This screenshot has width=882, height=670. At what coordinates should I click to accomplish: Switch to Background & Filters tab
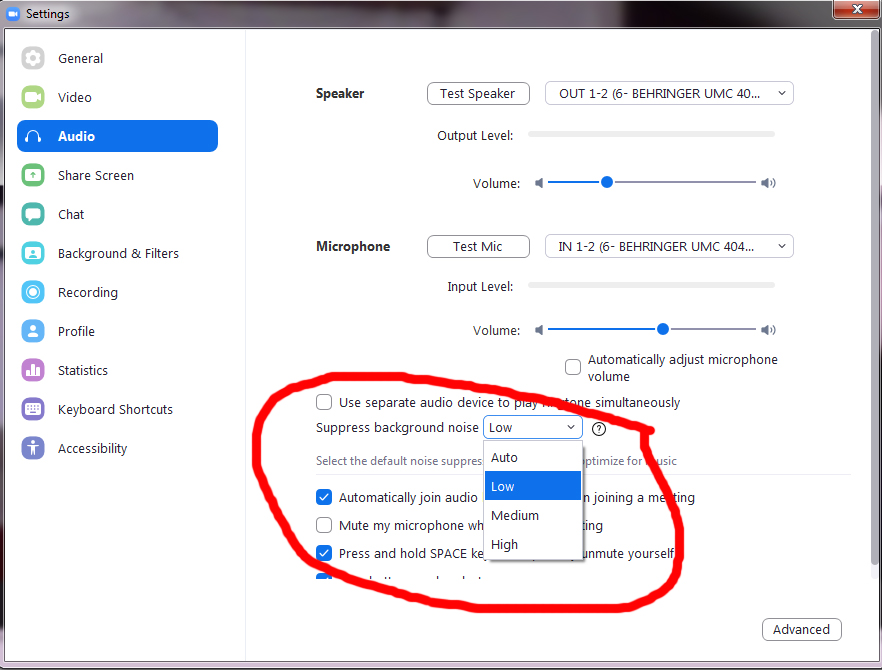click(118, 253)
